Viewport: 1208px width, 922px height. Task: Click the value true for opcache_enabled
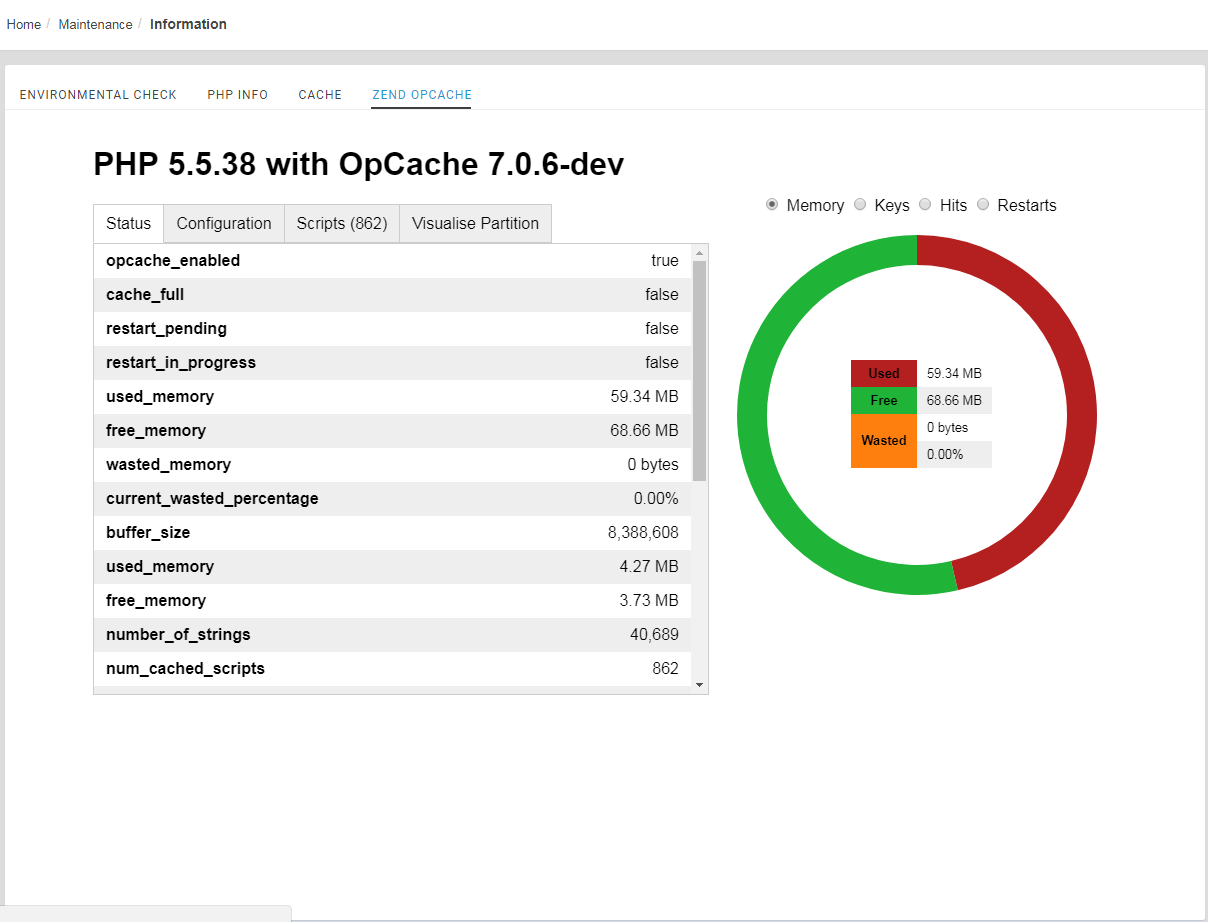(x=665, y=261)
